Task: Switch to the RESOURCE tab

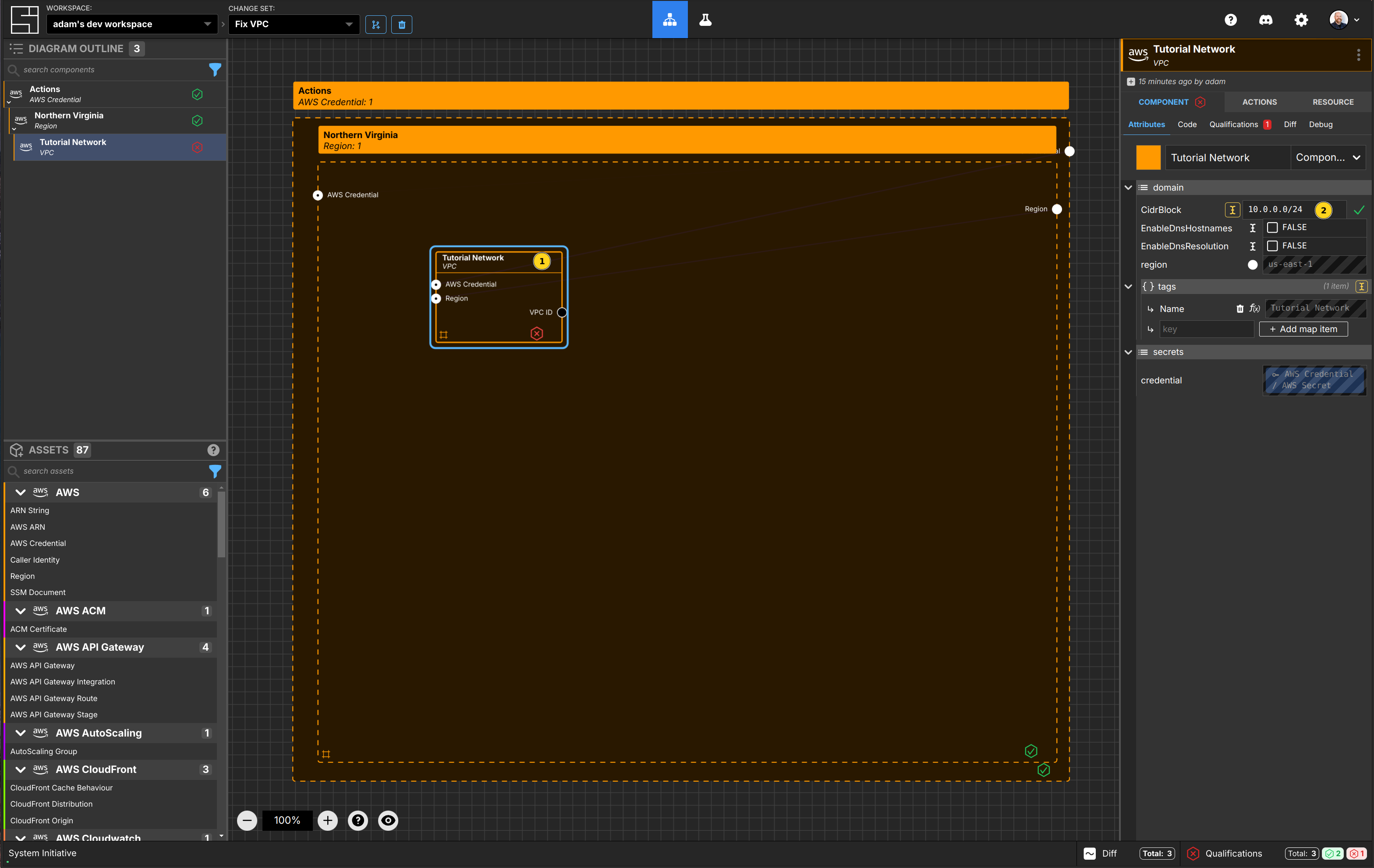Action: coord(1333,102)
